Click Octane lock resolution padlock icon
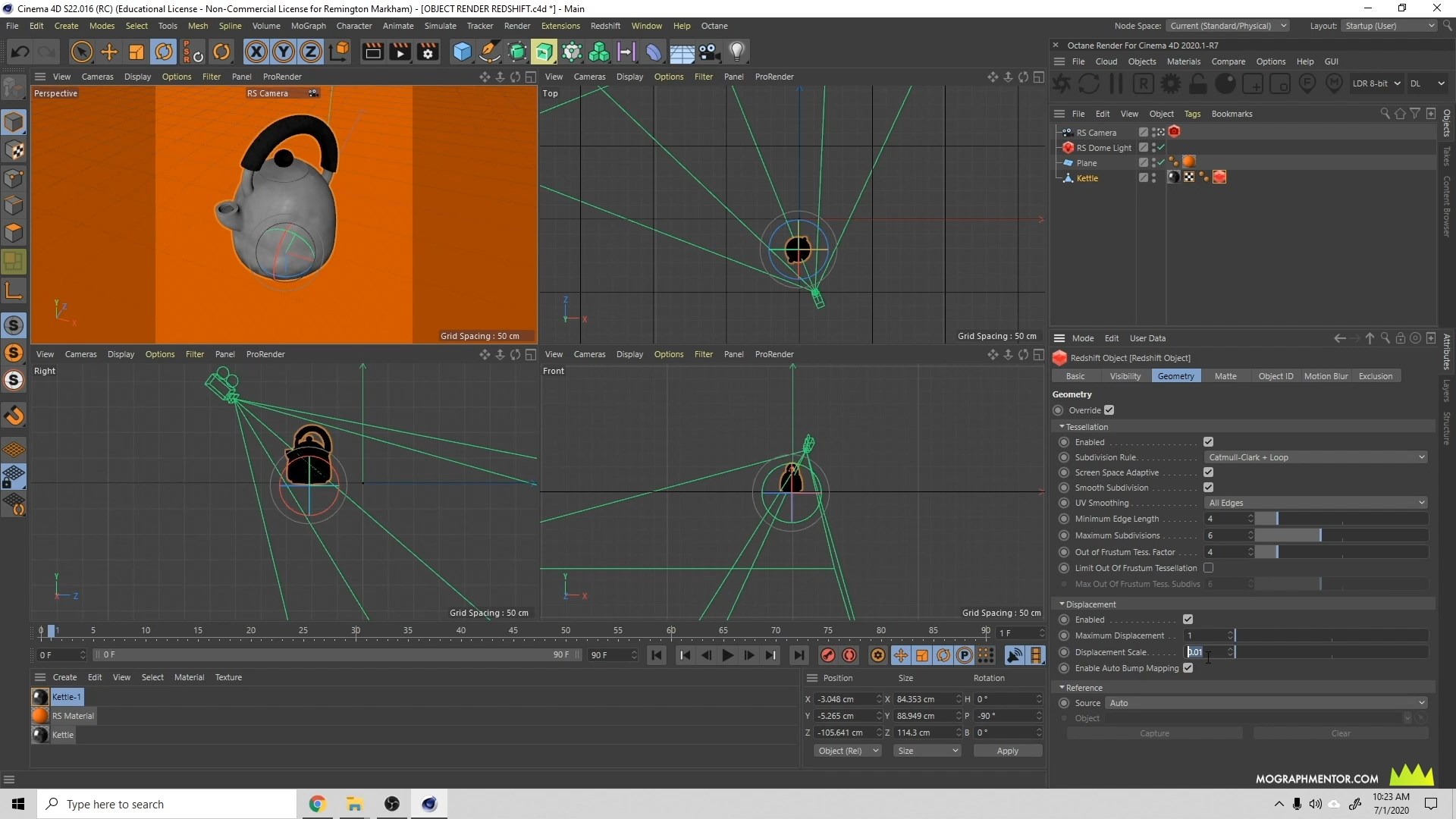Image resolution: width=1456 pixels, height=819 pixels. [1198, 83]
